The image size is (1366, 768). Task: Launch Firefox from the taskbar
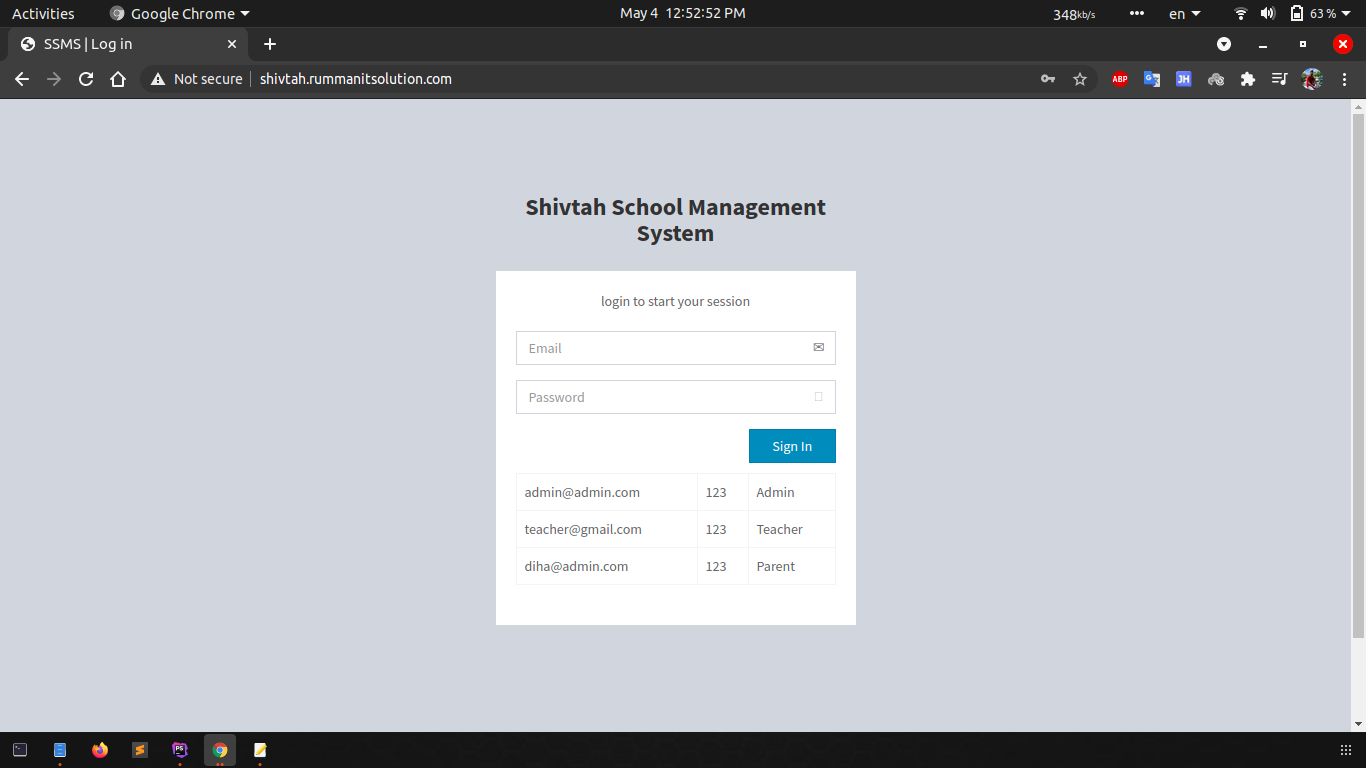[x=100, y=750]
